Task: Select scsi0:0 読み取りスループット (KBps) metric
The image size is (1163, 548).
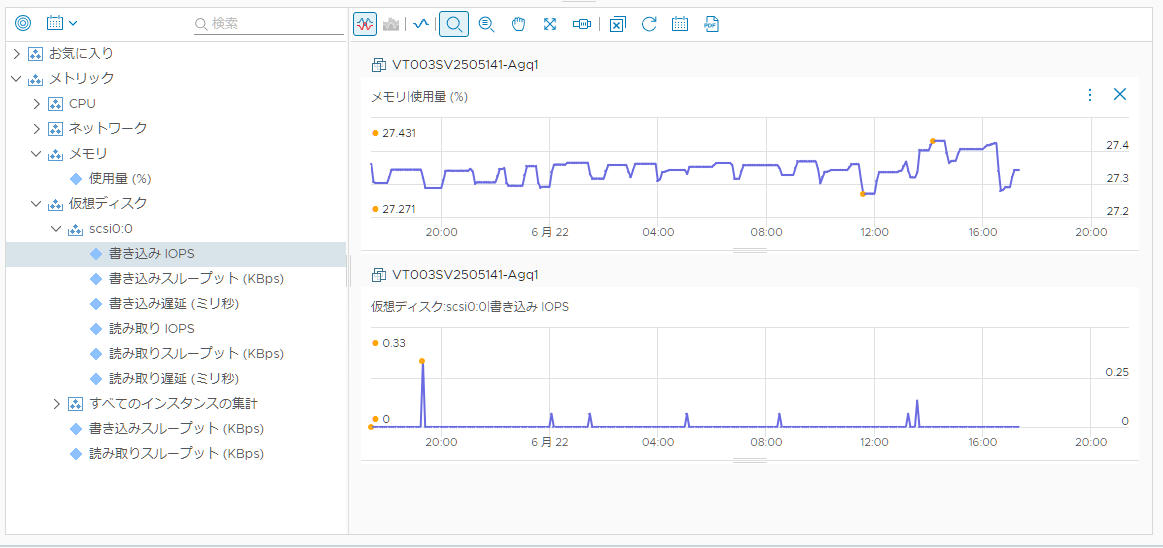Action: click(197, 354)
